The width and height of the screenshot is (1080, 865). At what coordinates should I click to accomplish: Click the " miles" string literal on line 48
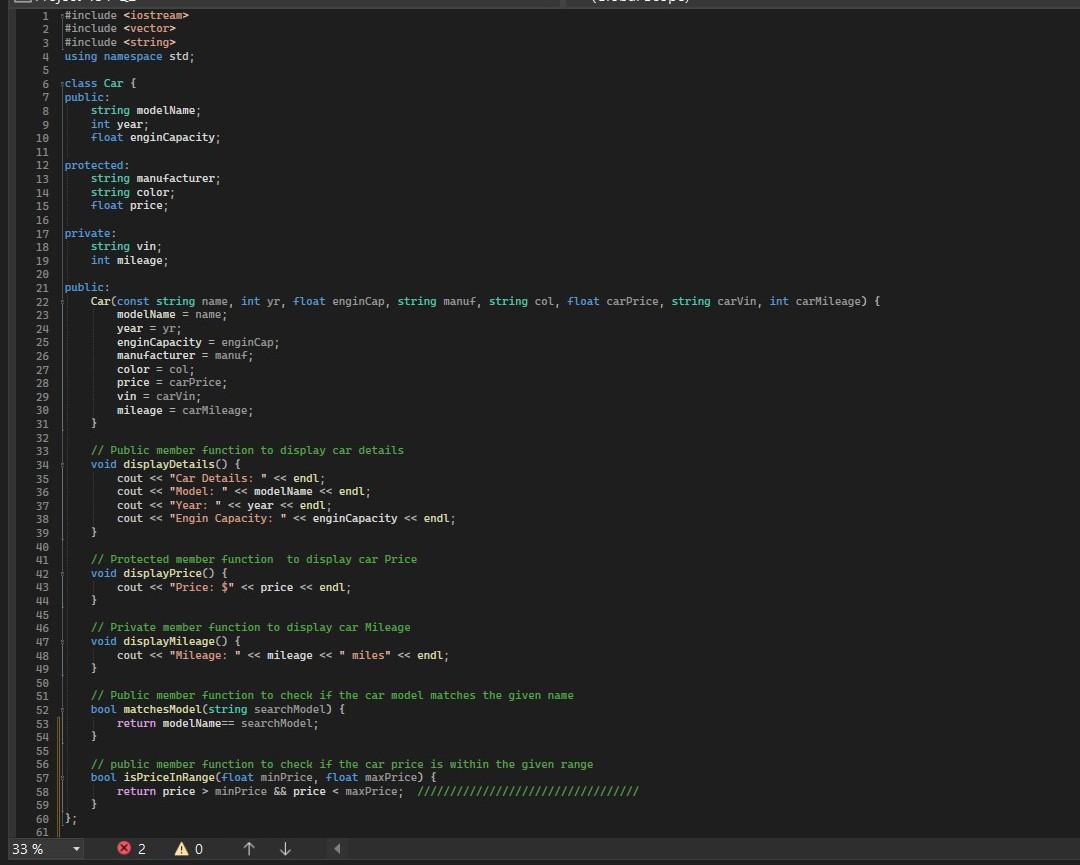(x=365, y=655)
